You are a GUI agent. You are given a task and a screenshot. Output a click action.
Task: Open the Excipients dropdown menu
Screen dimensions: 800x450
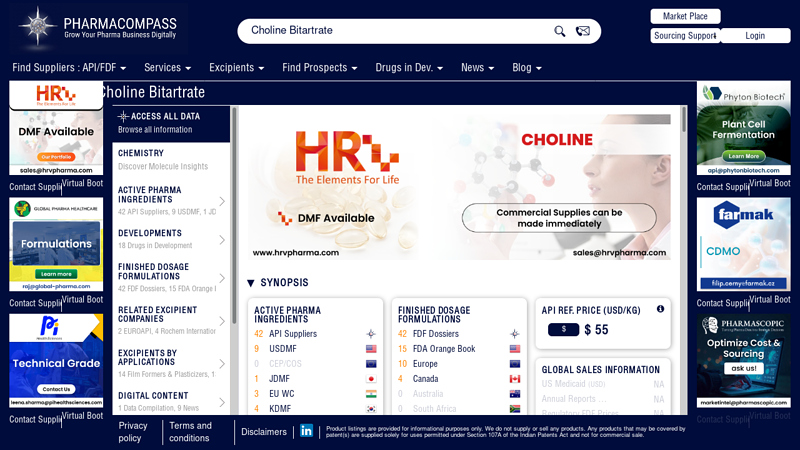[236, 67]
